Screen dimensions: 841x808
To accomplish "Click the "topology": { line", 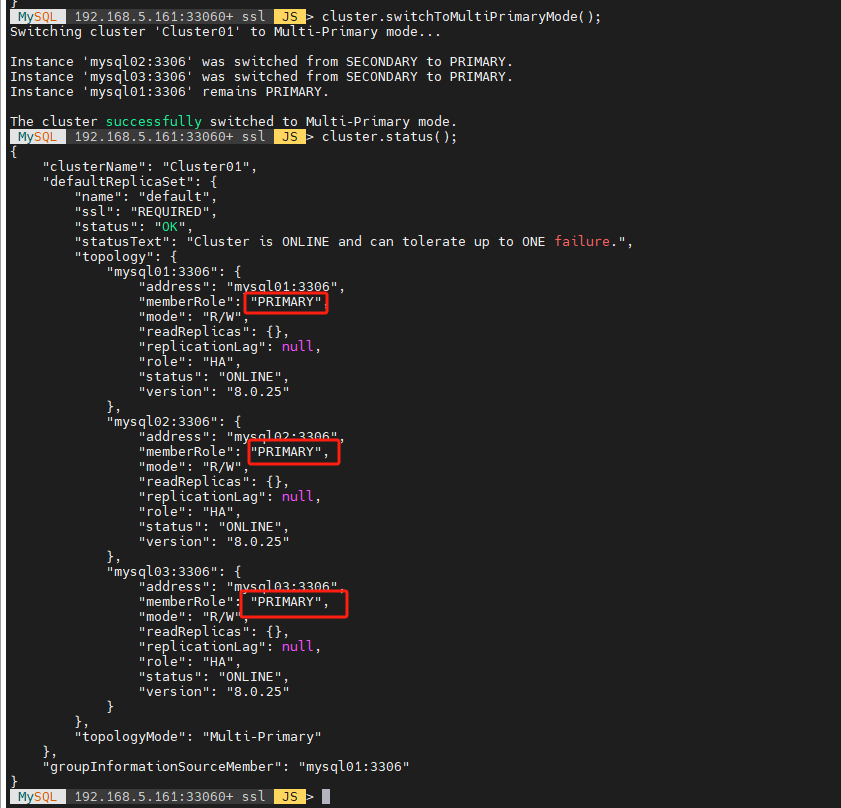I will [x=126, y=257].
